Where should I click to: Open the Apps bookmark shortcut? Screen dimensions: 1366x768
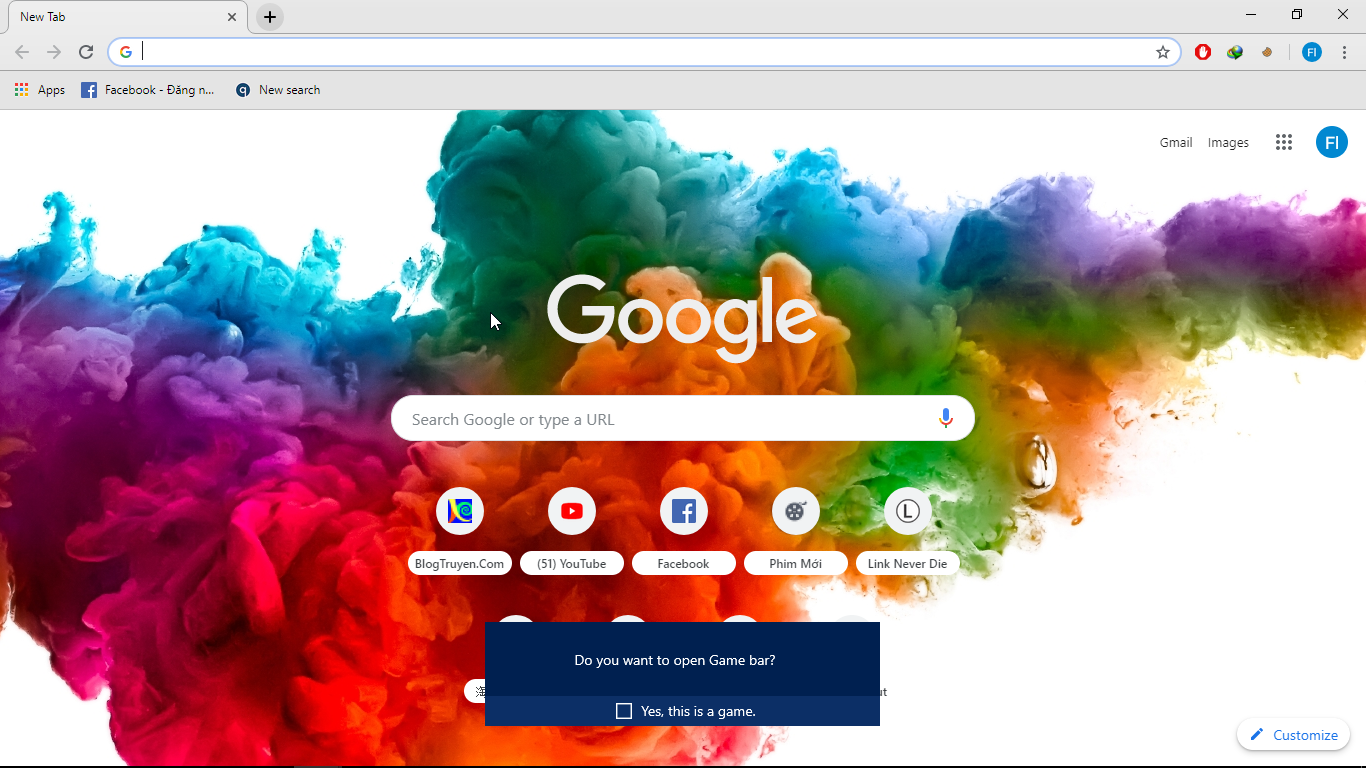pyautogui.click(x=40, y=90)
